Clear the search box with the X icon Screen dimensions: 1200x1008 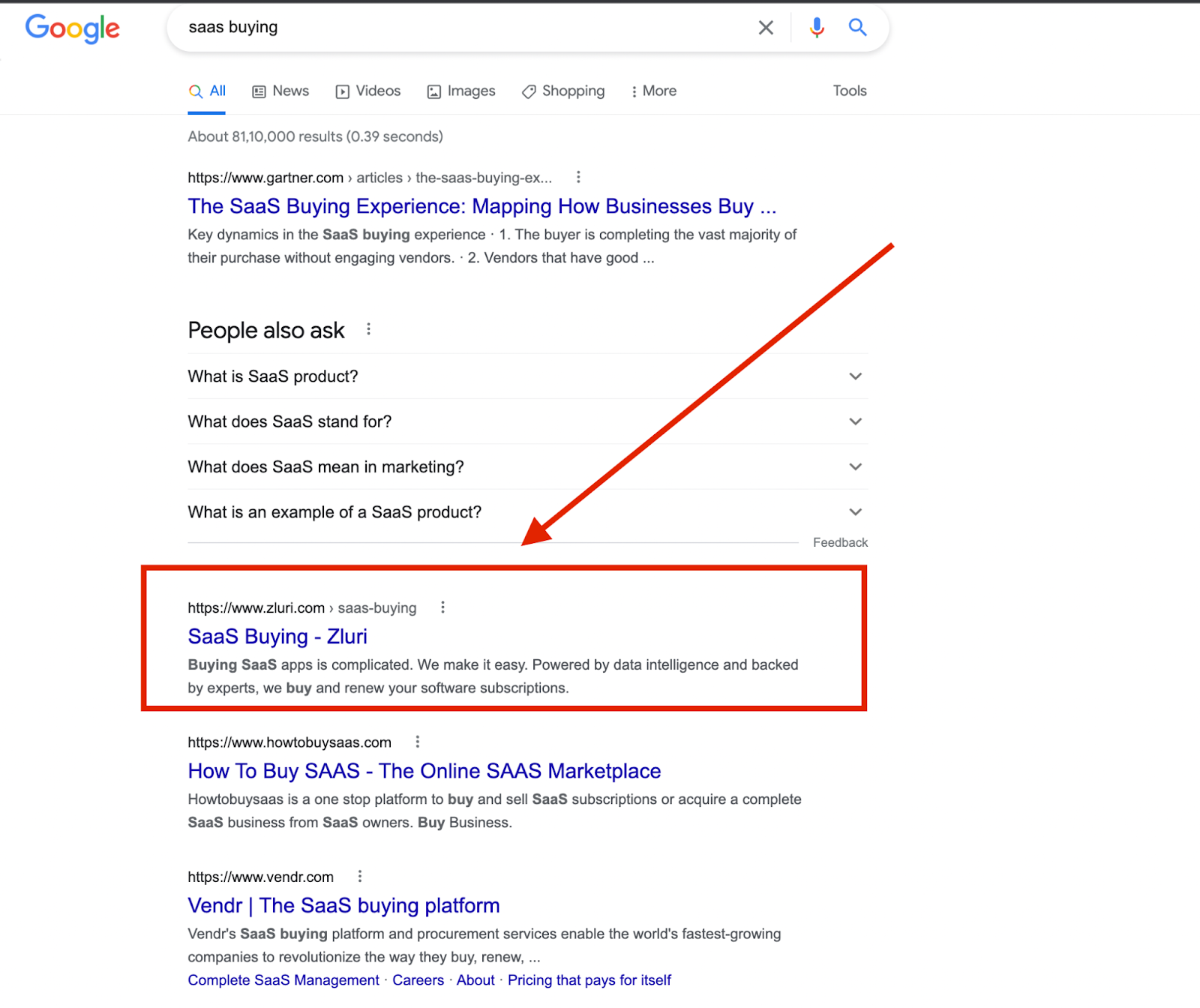coord(766,28)
